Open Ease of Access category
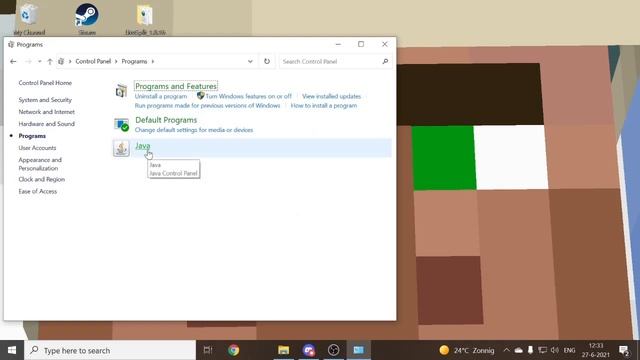This screenshot has height=360, width=640. click(x=38, y=191)
